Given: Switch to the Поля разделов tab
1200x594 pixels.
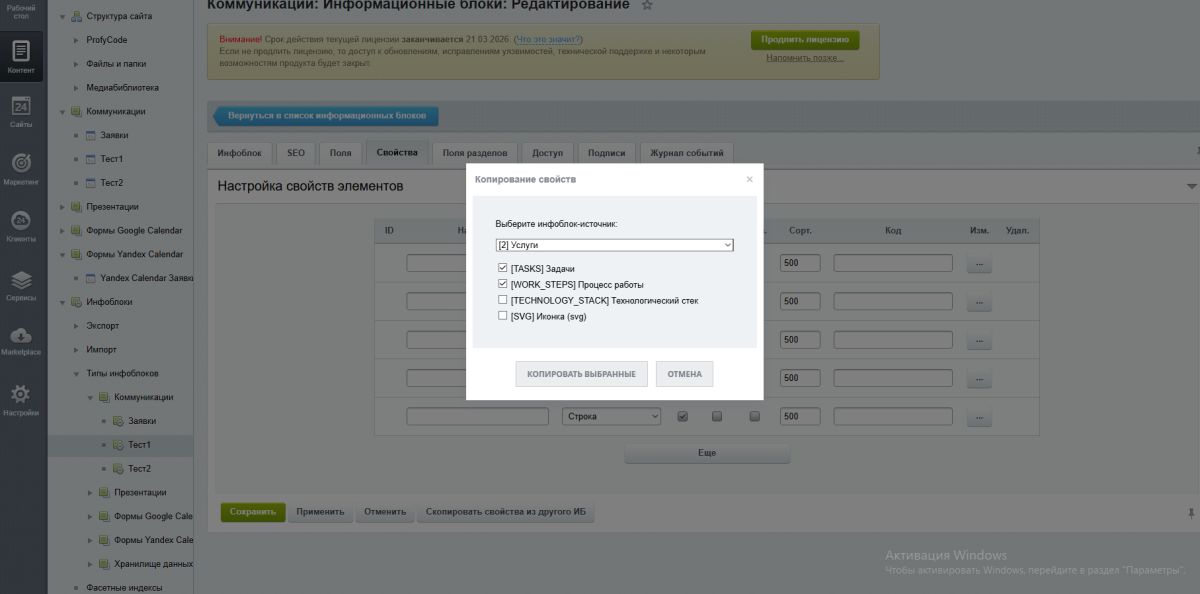Looking at the screenshot, I should pyautogui.click(x=474, y=152).
